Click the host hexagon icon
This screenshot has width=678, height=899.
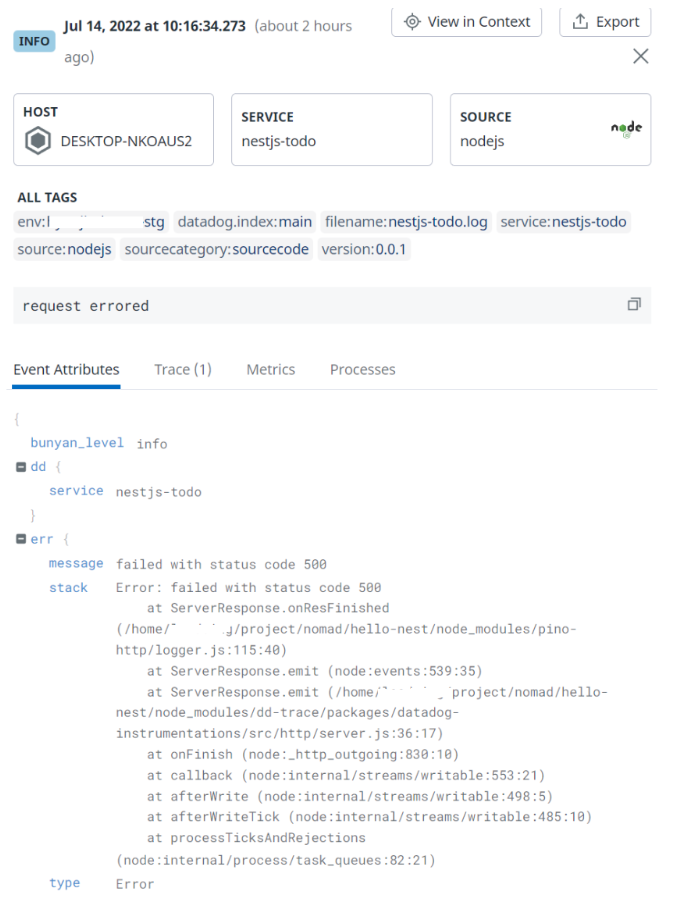[38, 141]
